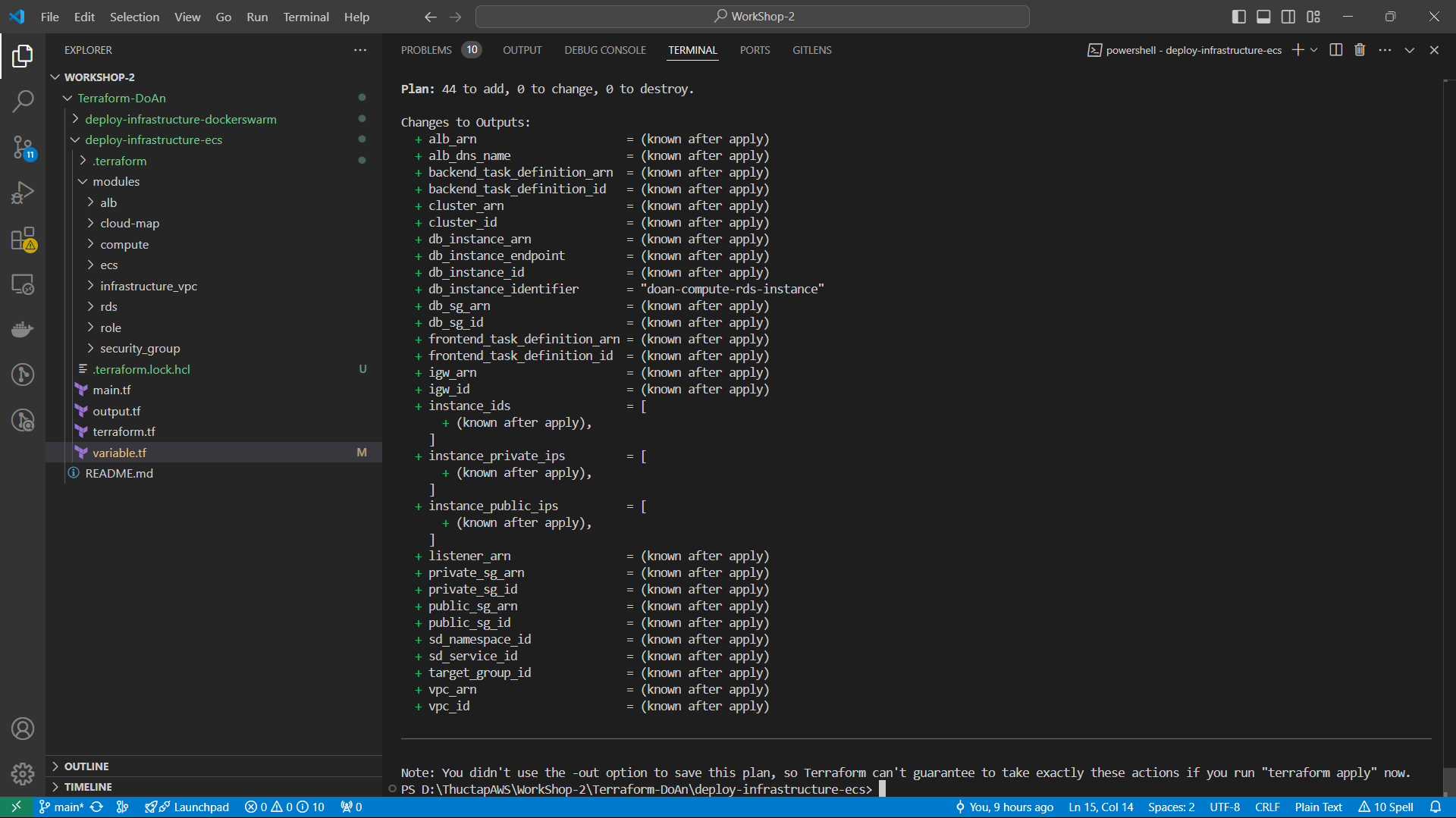
Task: Open .terraform.lock.hcl file
Action: click(142, 369)
